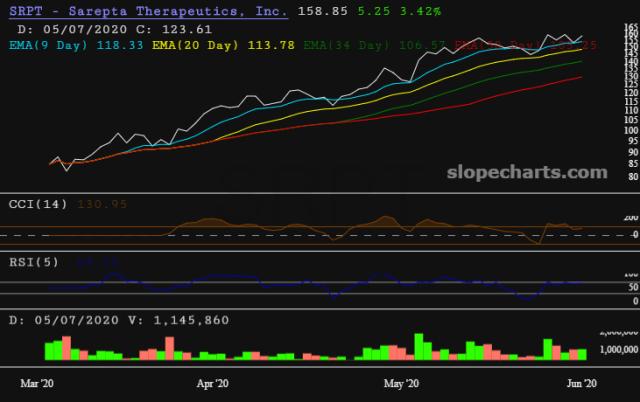Screen dimensions: 640x402
Task: Click the 1,000,000 volume axis label
Action: pyautogui.click(x=612, y=349)
